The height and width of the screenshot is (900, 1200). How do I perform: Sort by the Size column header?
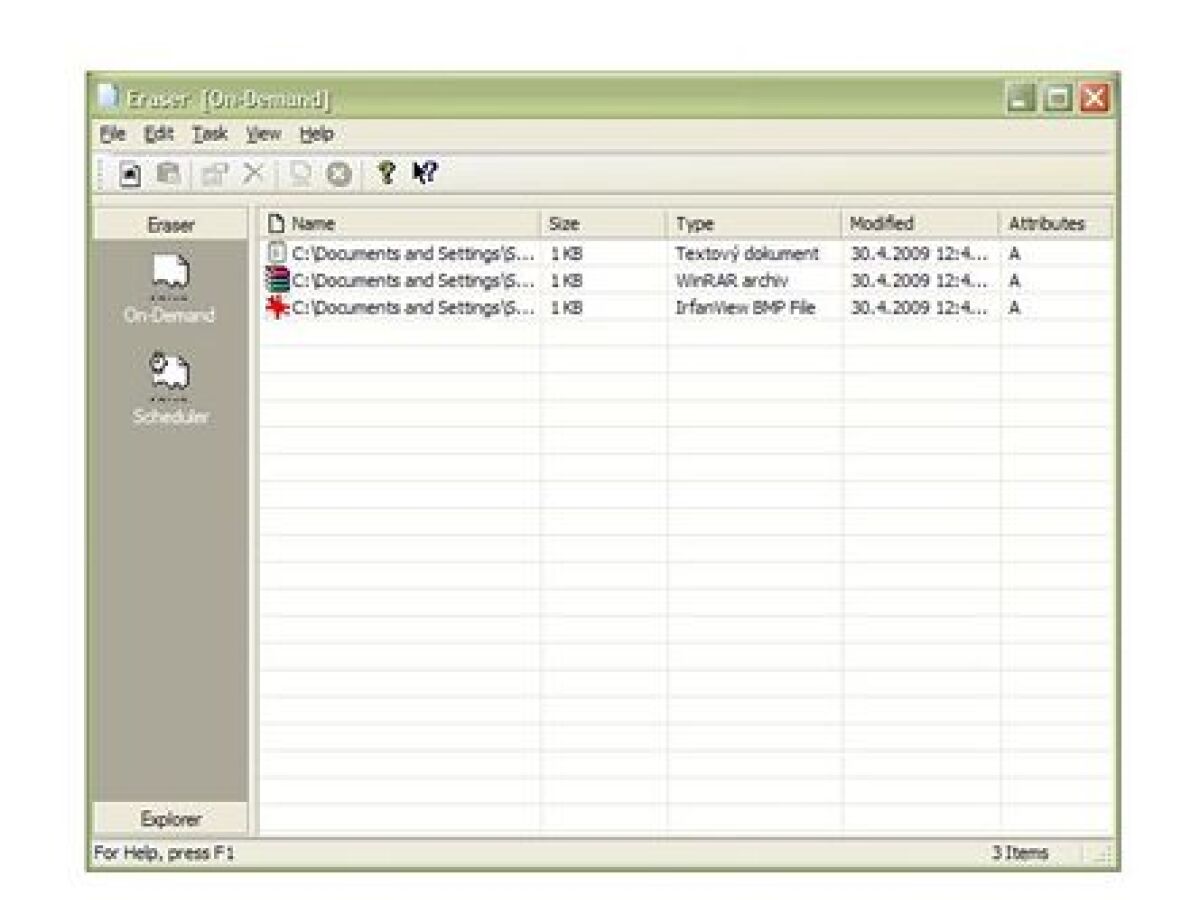(x=604, y=224)
